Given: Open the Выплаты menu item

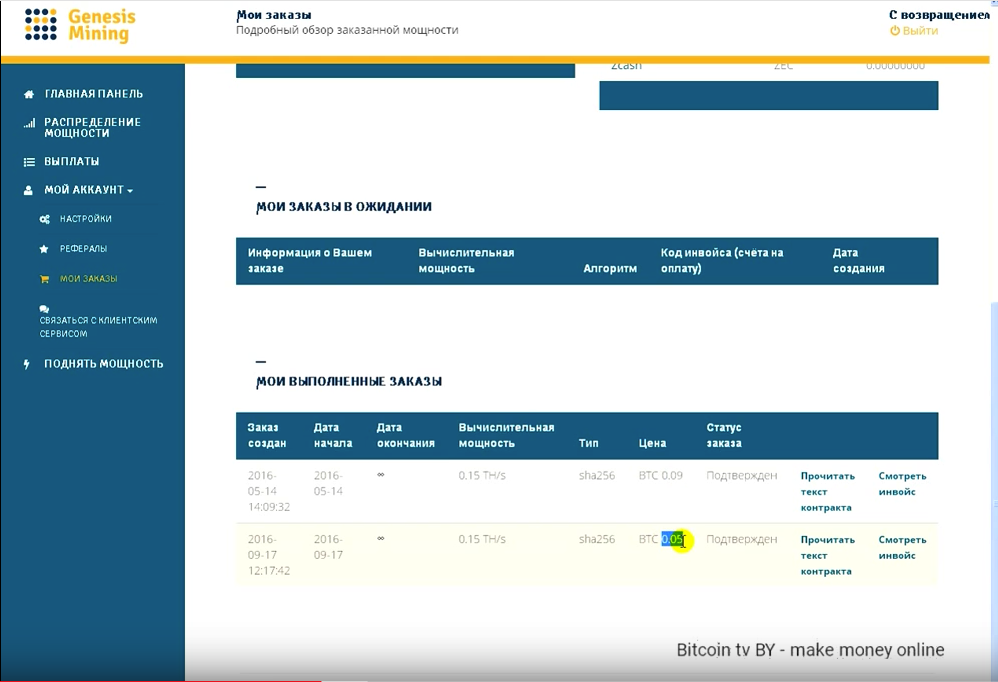Looking at the screenshot, I should 71,162.
